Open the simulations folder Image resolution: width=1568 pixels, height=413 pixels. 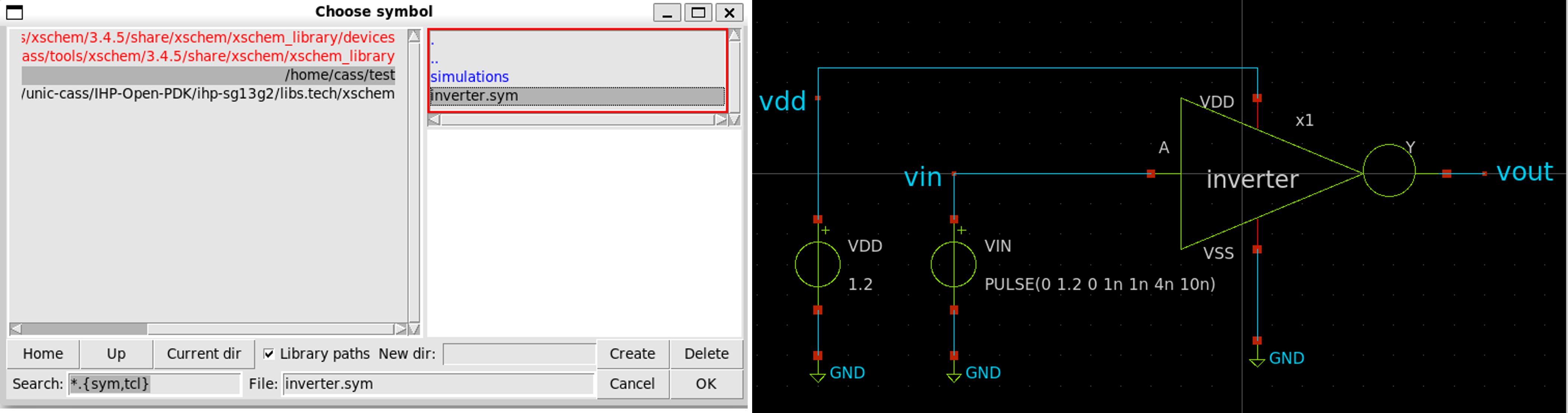[469, 77]
